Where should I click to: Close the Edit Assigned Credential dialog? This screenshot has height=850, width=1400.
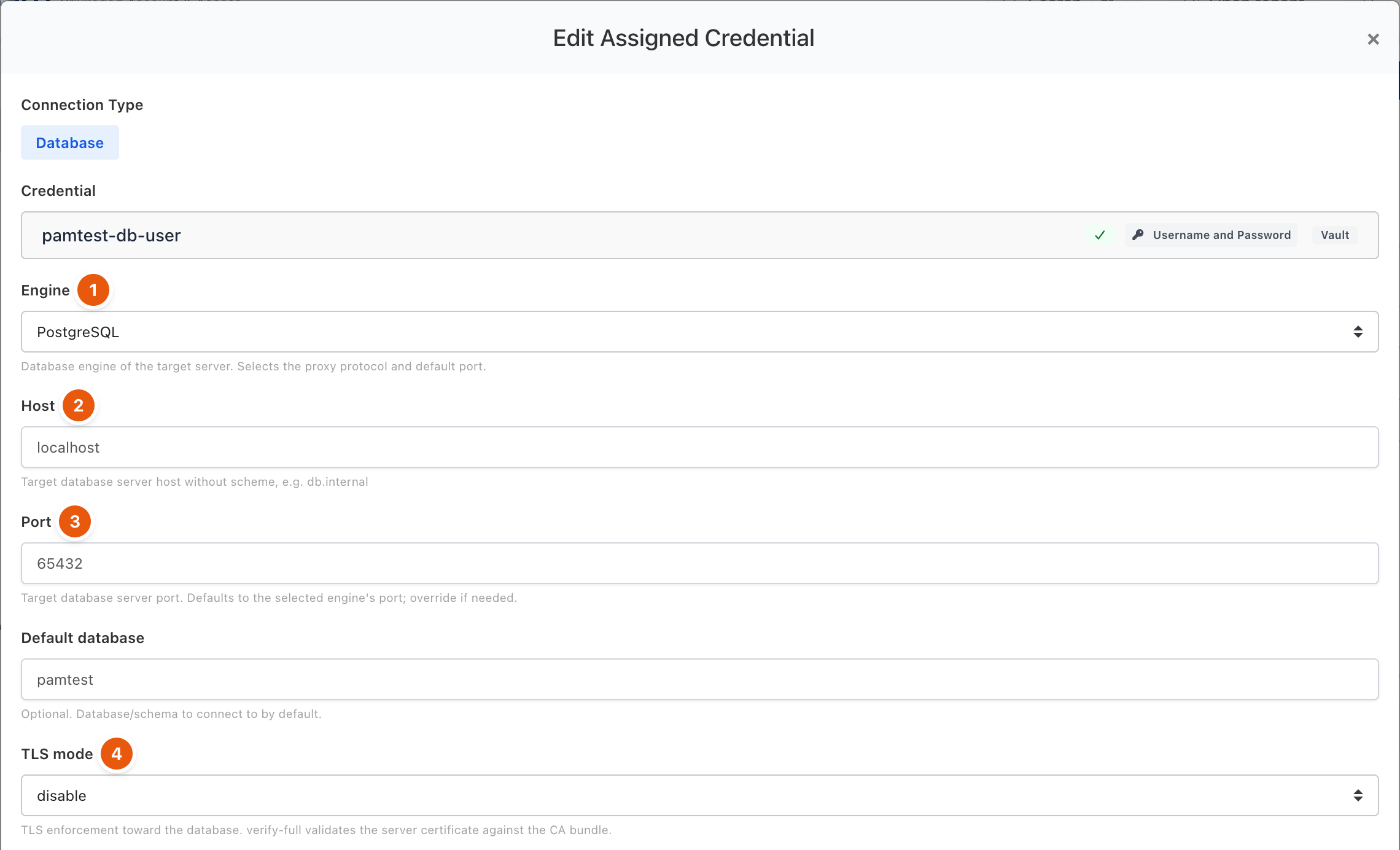click(x=1373, y=39)
